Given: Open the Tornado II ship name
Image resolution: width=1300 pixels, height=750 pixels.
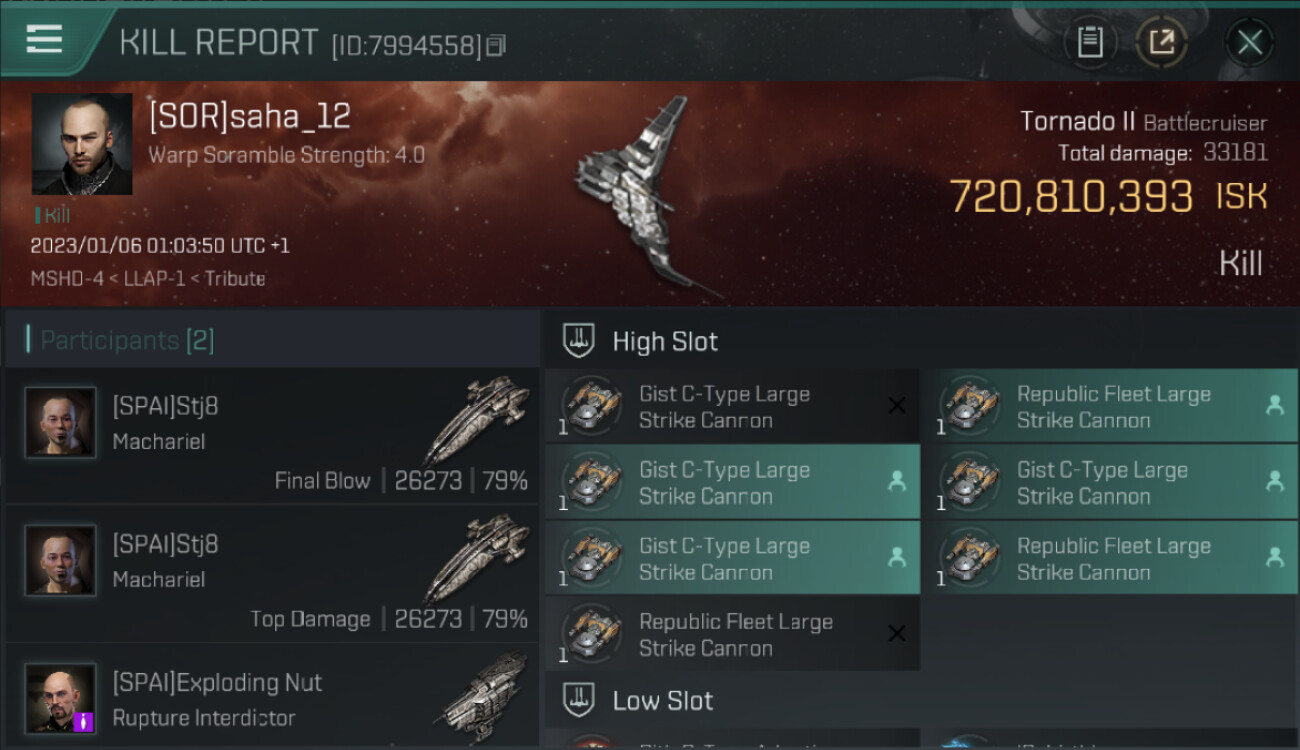Looking at the screenshot, I should pos(1077,122).
